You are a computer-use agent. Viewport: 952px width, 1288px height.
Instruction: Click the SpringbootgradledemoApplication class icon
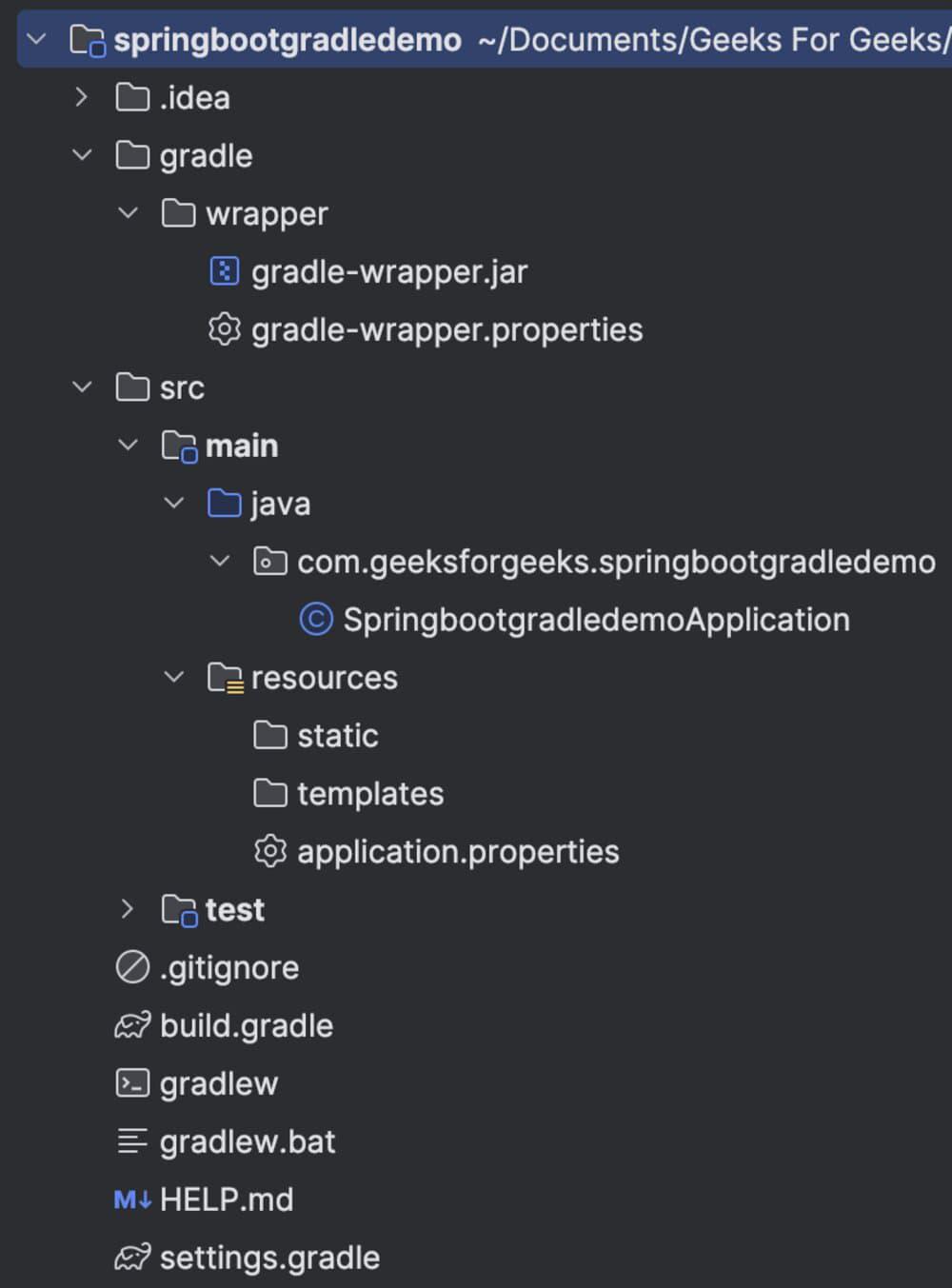click(x=316, y=620)
